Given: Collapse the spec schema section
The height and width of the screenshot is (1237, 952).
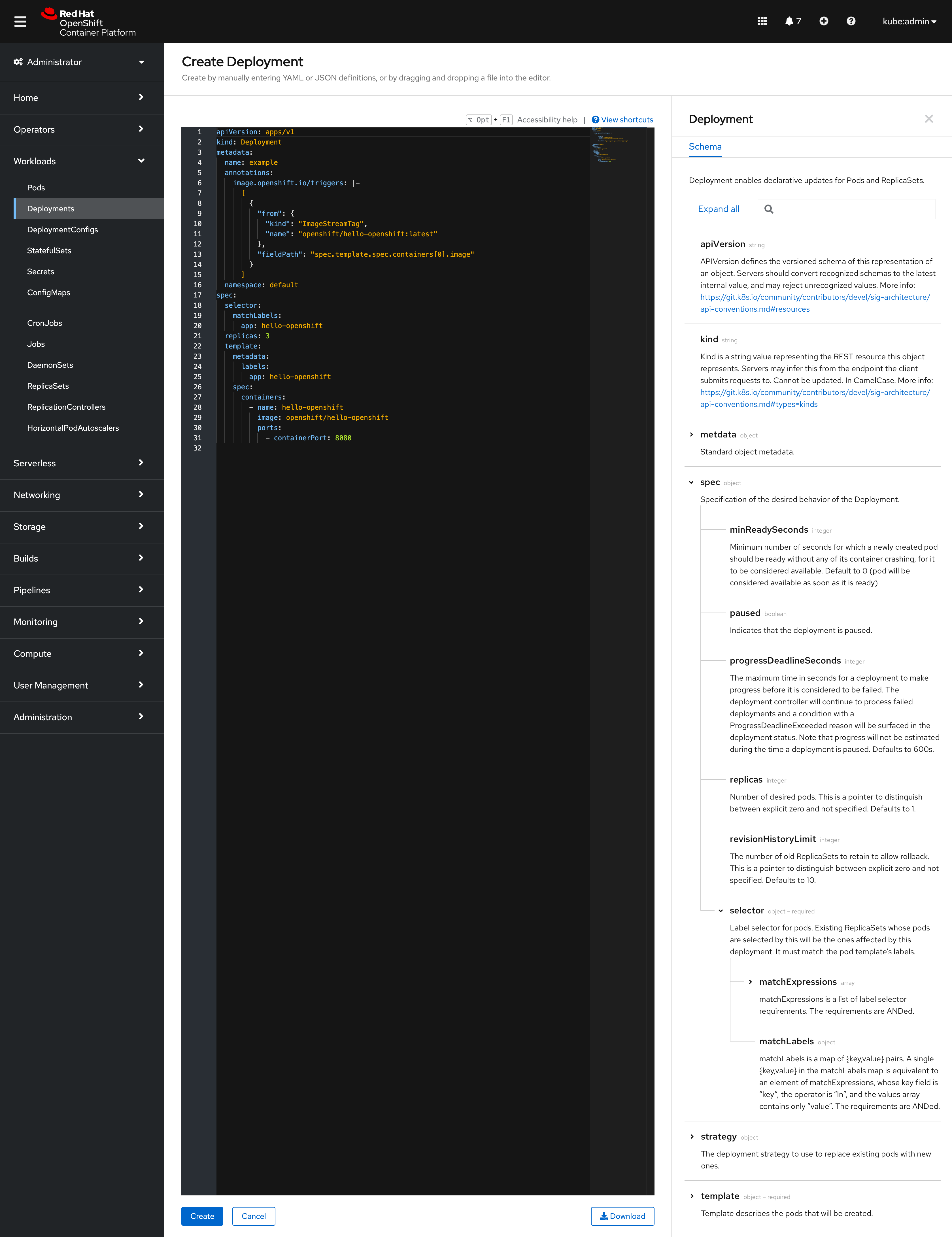Looking at the screenshot, I should [x=692, y=483].
